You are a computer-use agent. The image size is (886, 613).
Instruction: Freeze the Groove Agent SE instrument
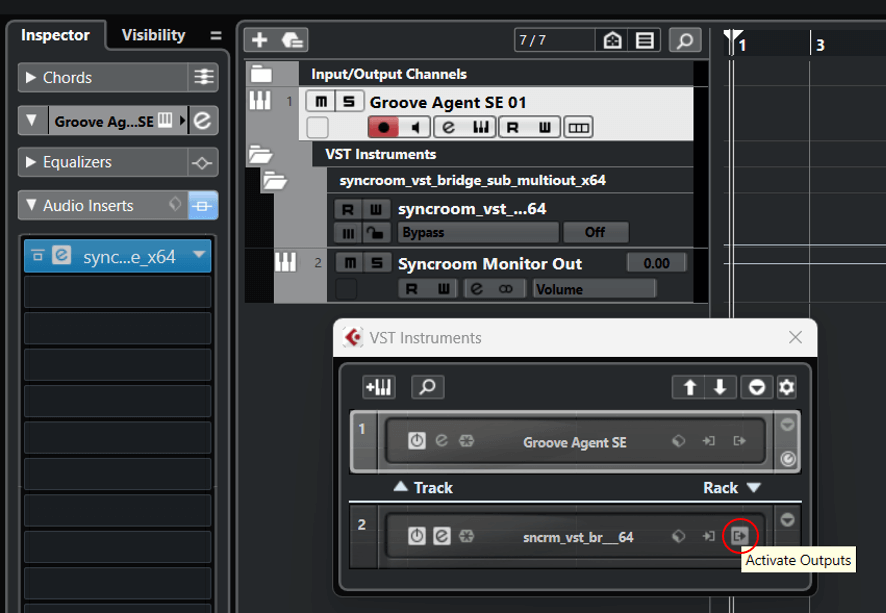(466, 441)
